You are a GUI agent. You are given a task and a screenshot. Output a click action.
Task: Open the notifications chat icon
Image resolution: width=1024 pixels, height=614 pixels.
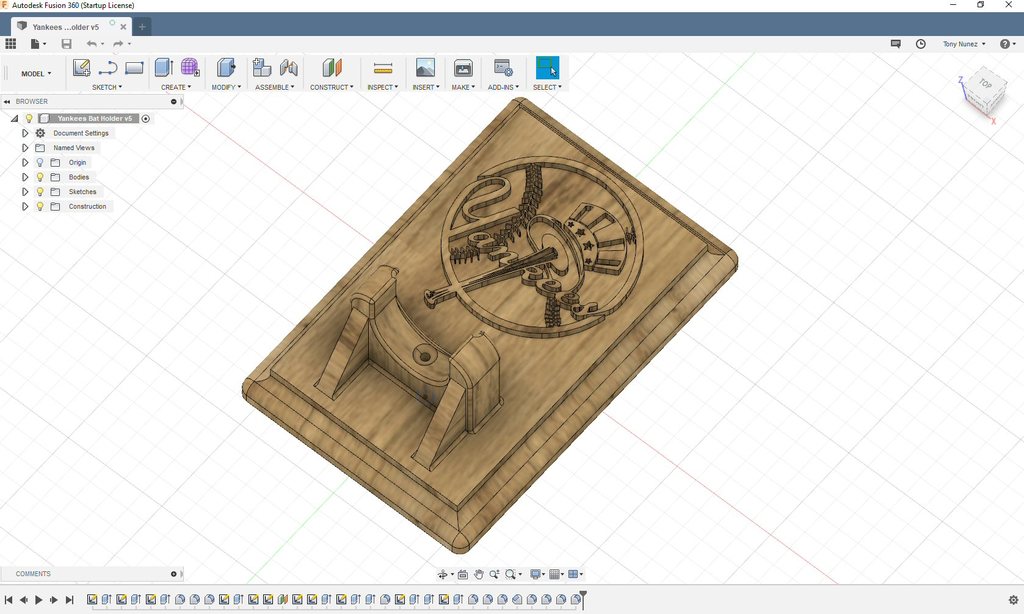pos(895,44)
